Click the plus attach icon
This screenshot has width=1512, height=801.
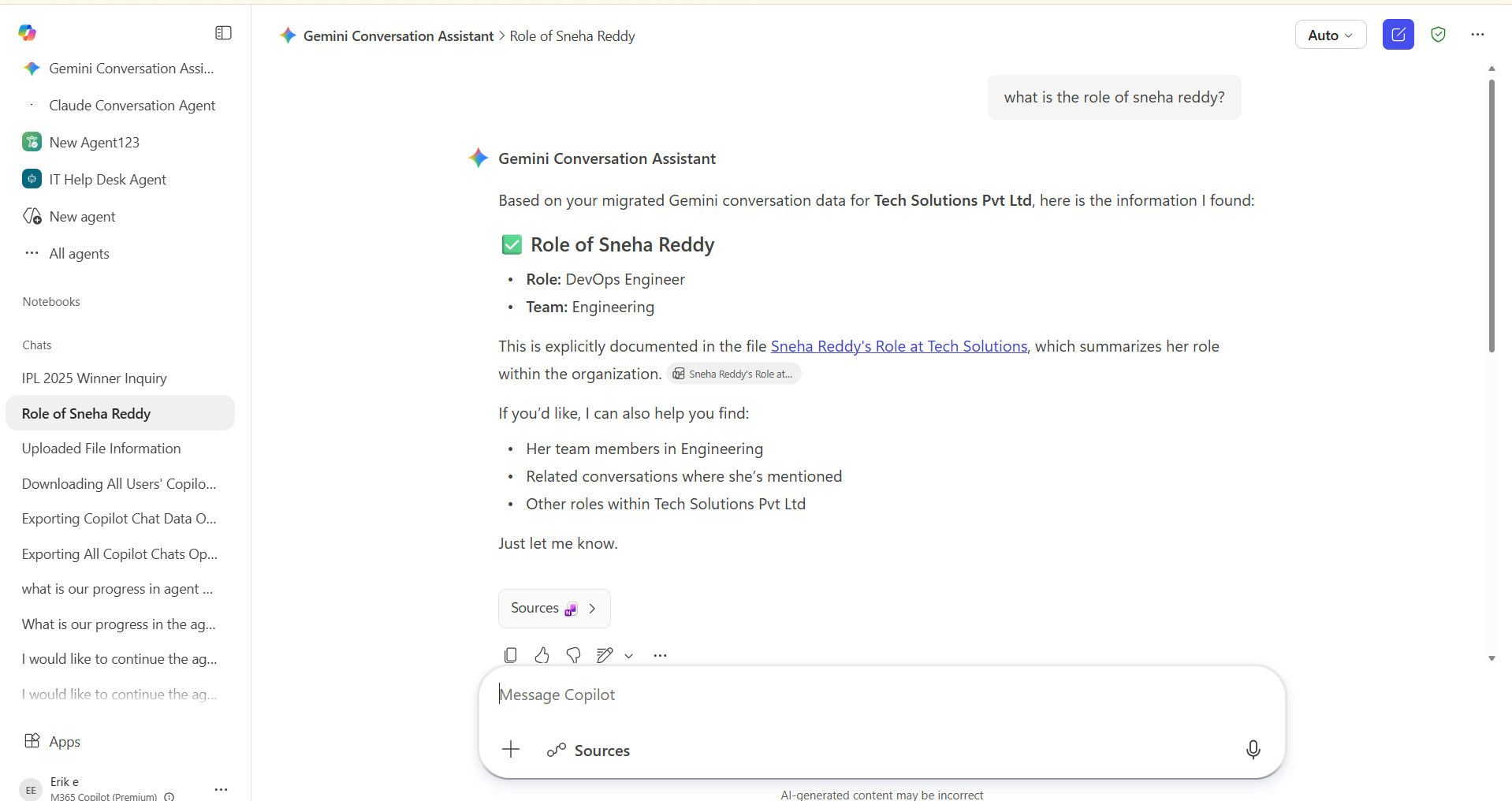[511, 750]
